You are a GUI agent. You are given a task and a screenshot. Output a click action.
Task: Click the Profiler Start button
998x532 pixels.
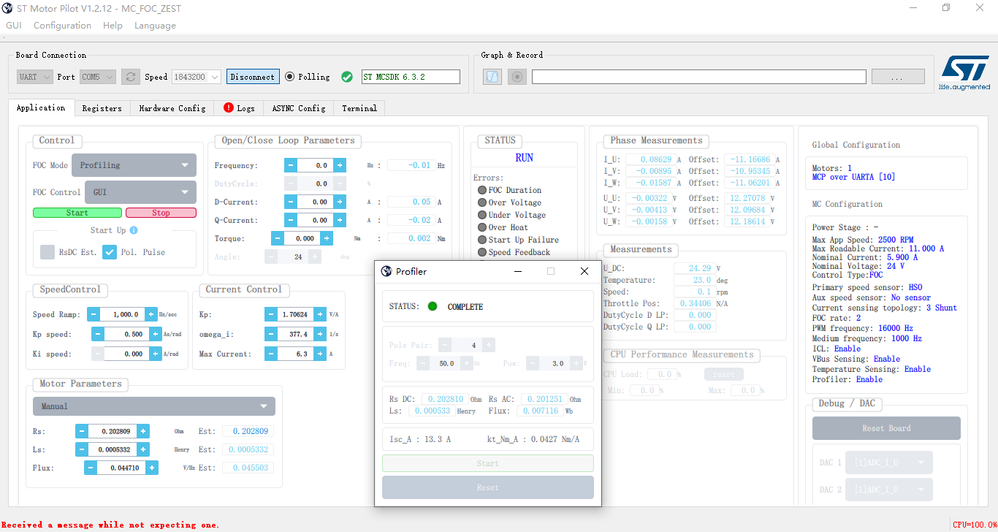(x=488, y=463)
